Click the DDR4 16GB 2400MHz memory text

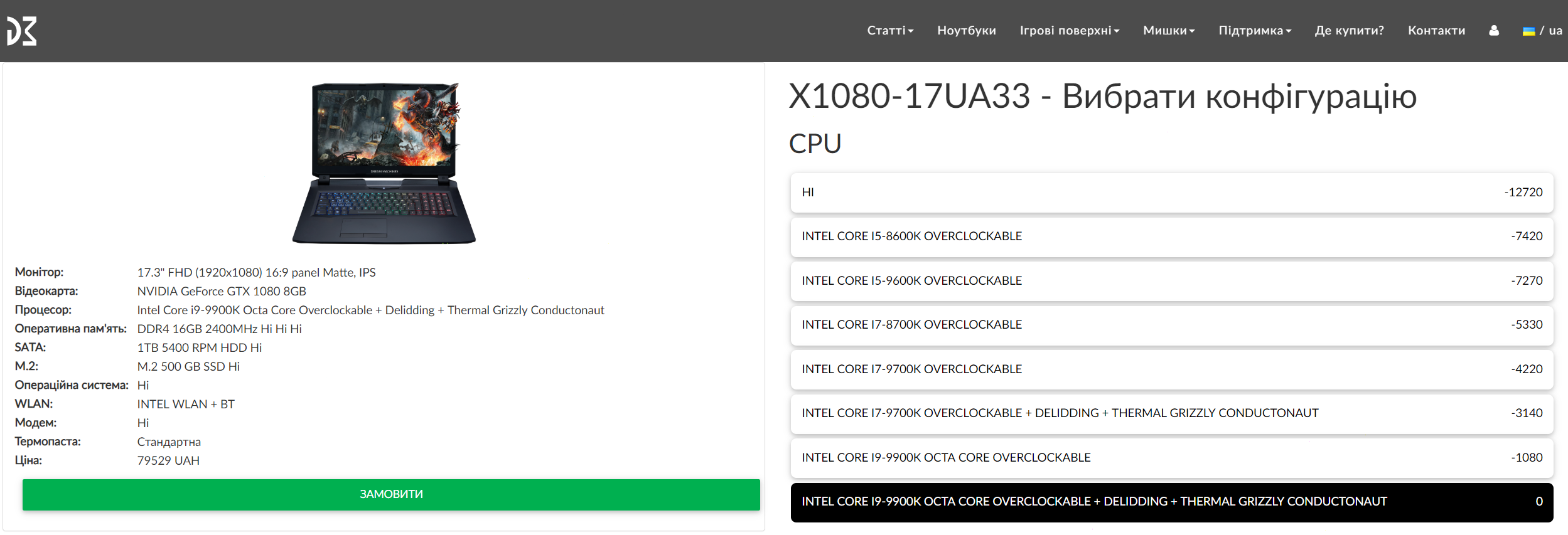pos(219,329)
